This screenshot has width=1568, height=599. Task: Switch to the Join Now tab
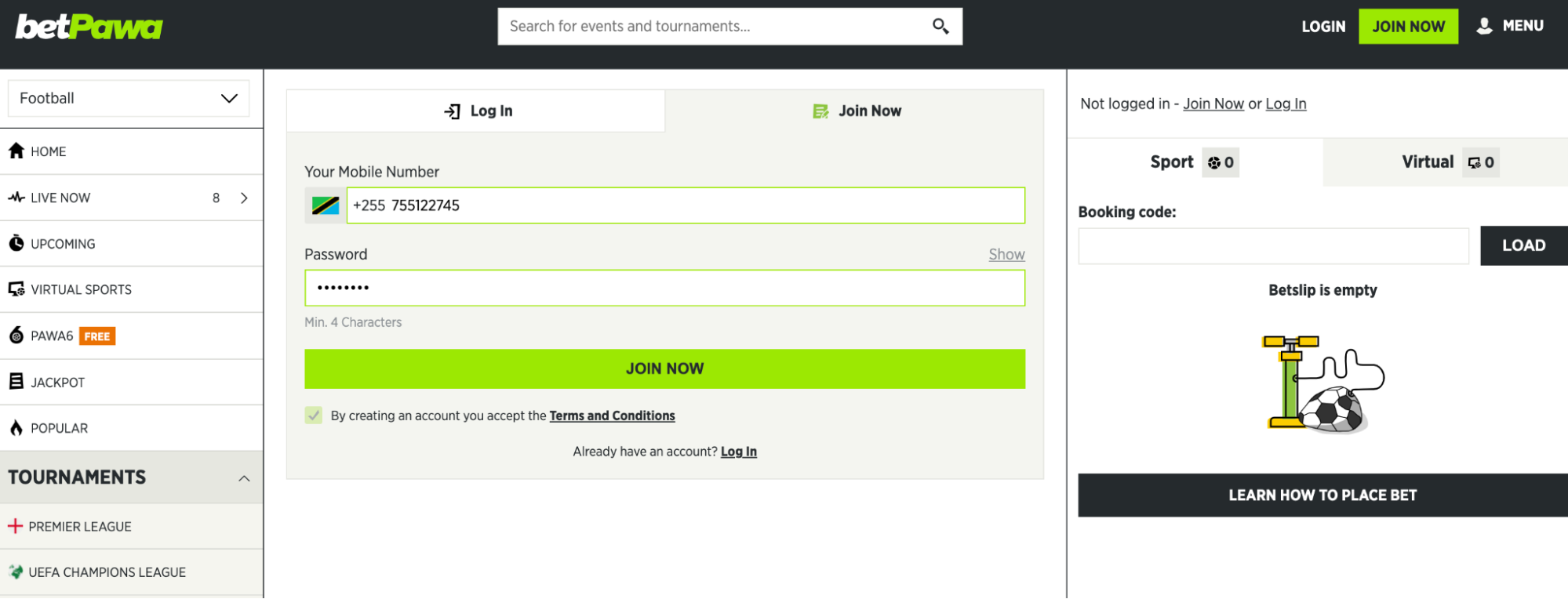click(x=854, y=111)
